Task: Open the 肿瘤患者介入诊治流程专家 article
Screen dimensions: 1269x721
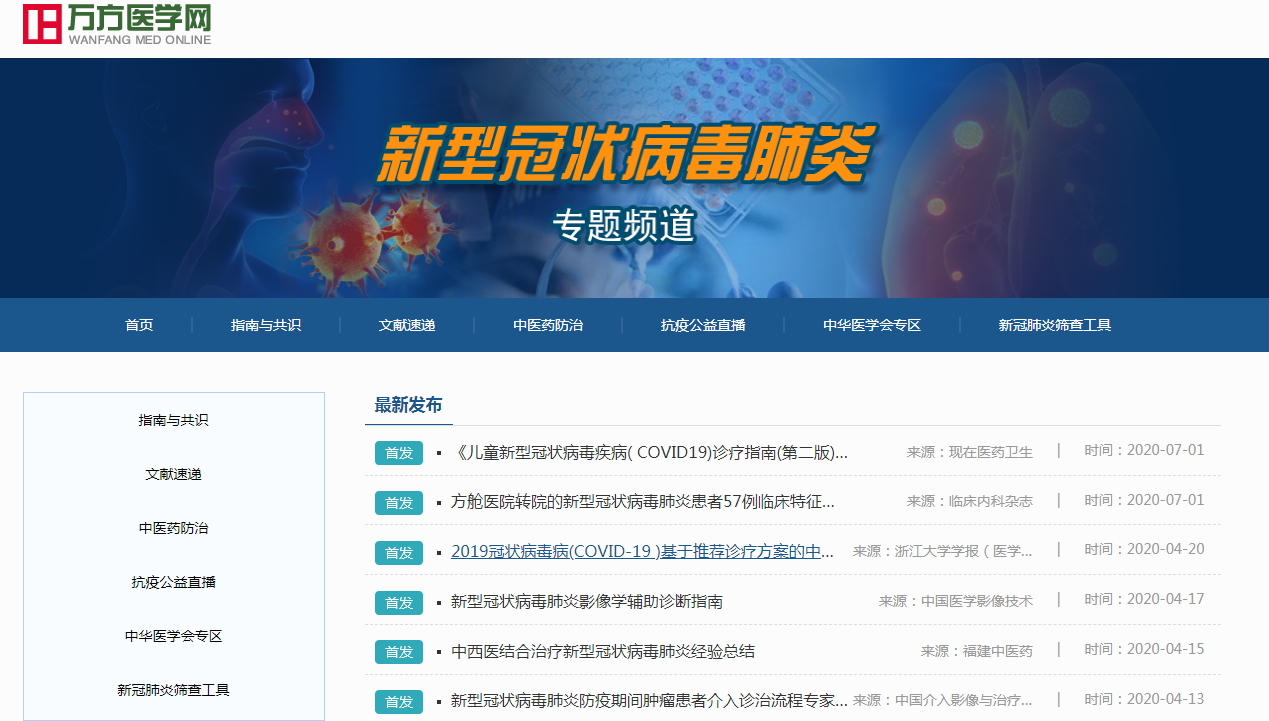Action: (650, 701)
